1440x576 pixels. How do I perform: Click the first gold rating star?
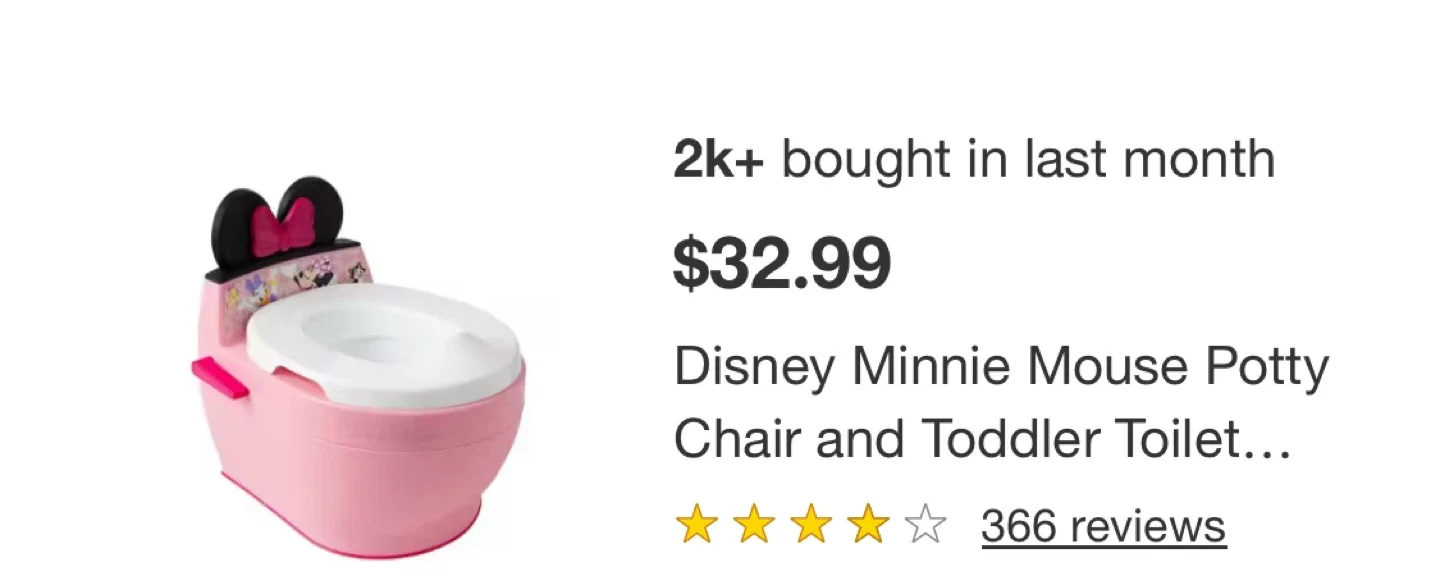tap(696, 524)
